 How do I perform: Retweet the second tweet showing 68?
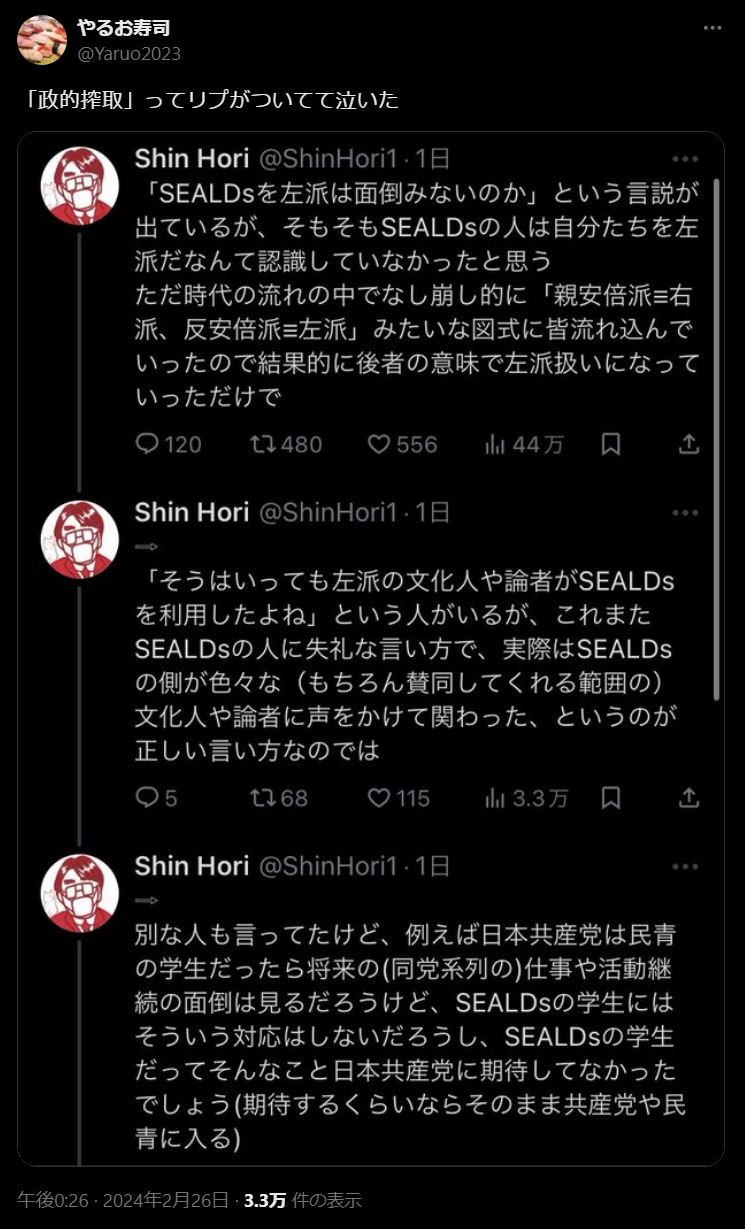click(262, 797)
